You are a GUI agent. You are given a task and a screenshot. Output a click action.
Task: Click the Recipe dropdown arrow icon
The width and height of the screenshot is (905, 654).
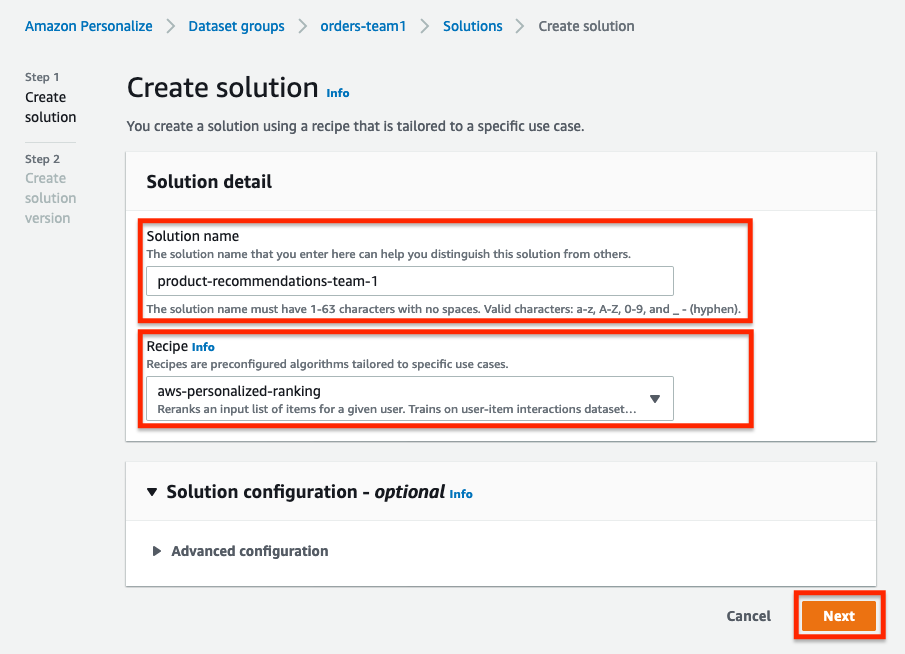655,399
